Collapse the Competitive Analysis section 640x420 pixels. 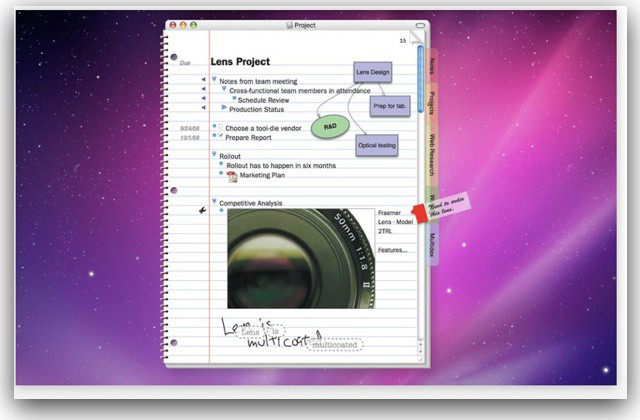pos(214,201)
